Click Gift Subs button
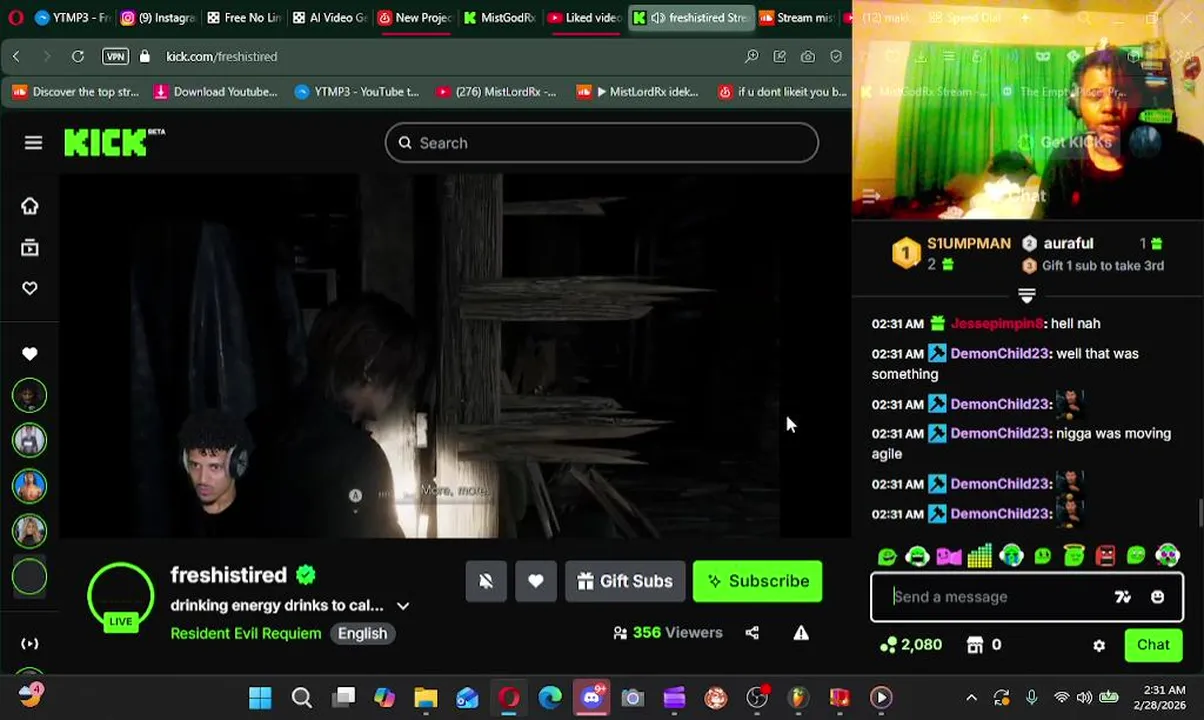This screenshot has width=1204, height=720. pos(625,581)
